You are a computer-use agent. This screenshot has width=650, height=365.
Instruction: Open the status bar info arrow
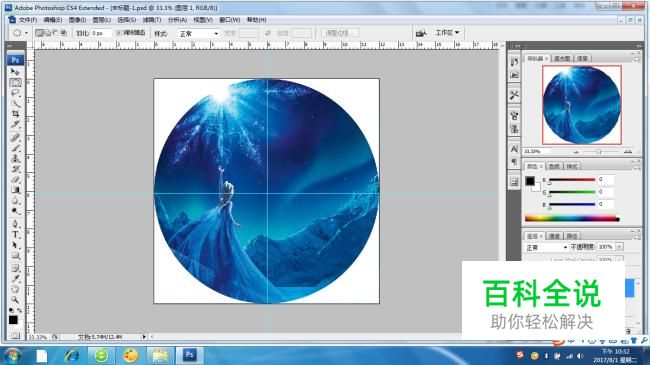(144, 337)
